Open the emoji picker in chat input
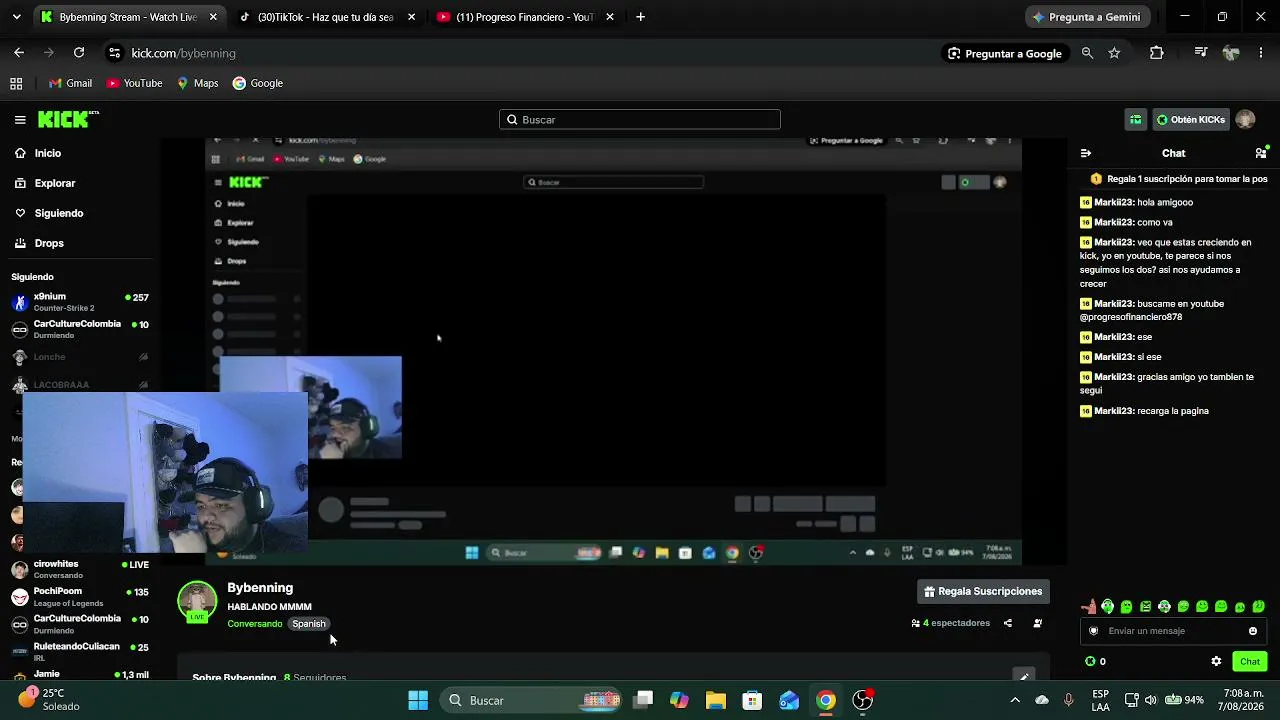This screenshot has width=1280, height=720. click(x=1253, y=631)
